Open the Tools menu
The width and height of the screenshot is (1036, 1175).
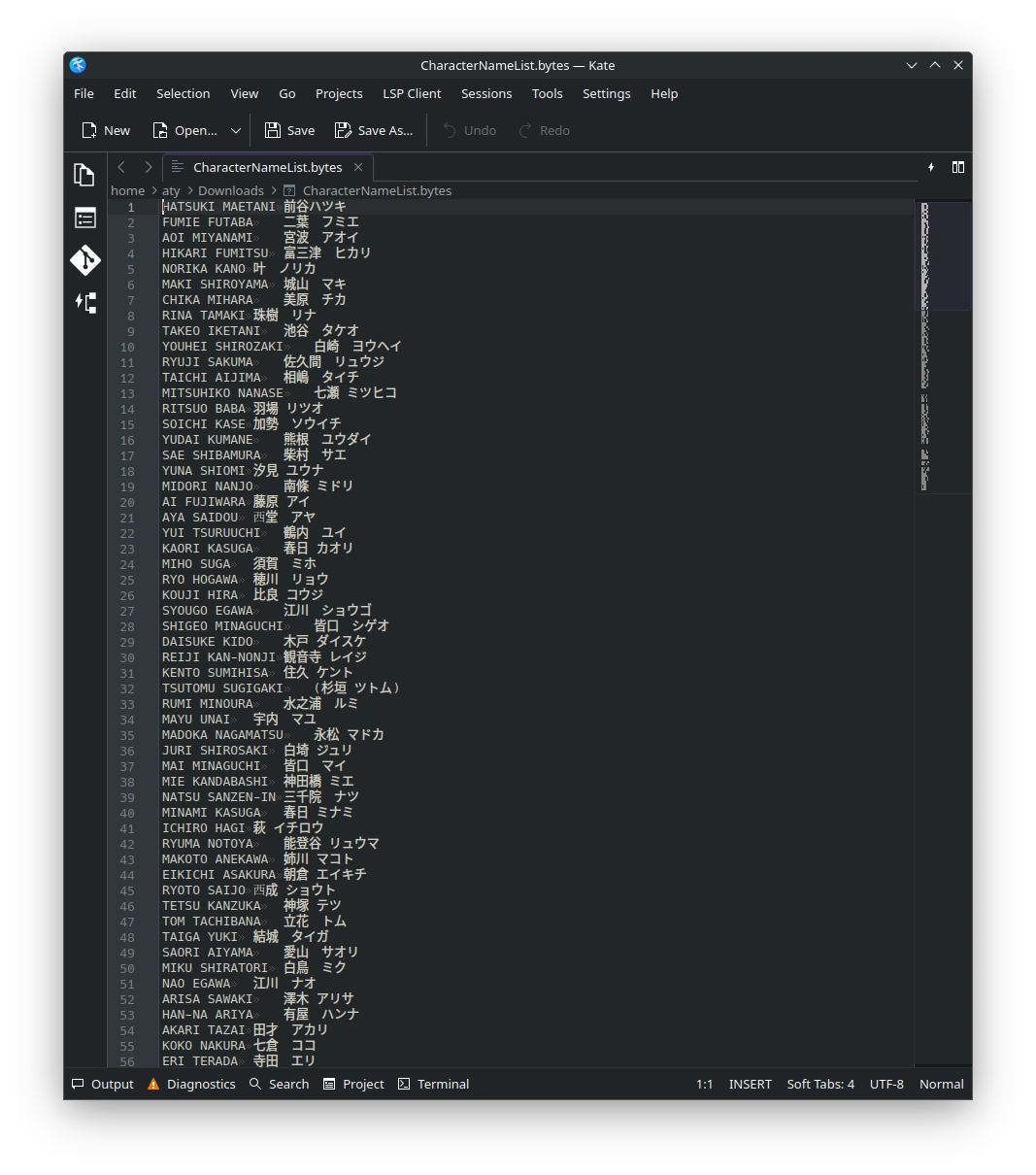(x=548, y=93)
